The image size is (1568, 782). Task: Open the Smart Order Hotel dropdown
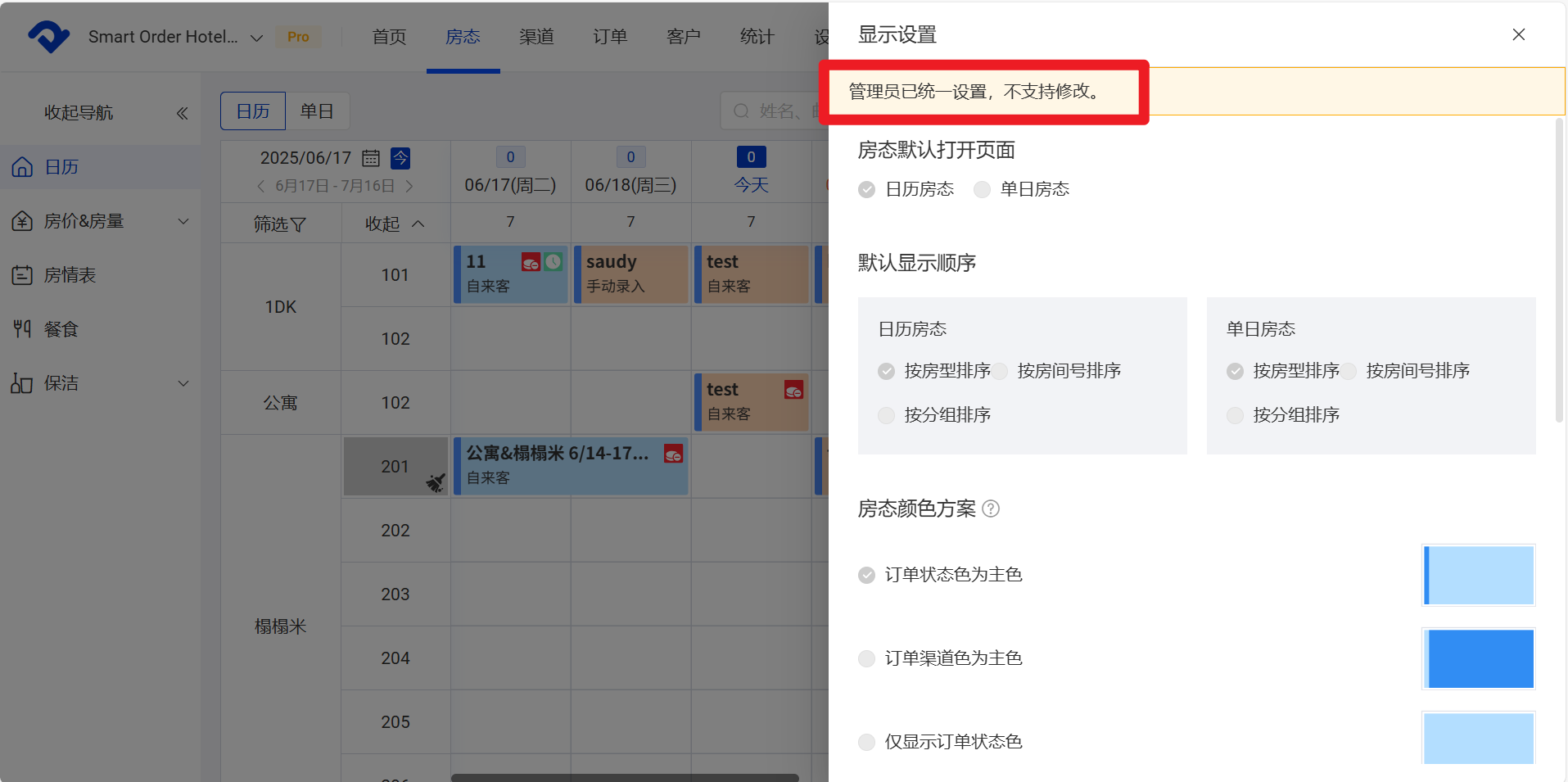[x=256, y=38]
